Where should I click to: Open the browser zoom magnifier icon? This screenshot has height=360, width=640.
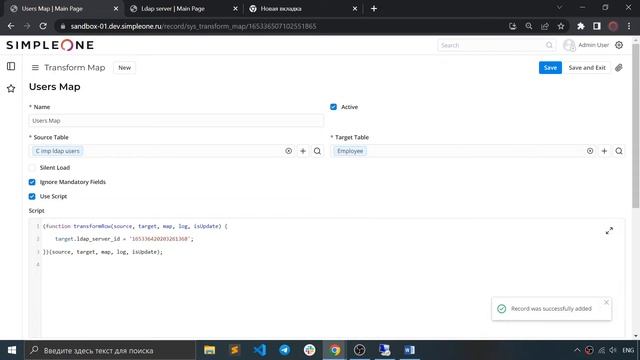pyautogui.click(x=529, y=26)
